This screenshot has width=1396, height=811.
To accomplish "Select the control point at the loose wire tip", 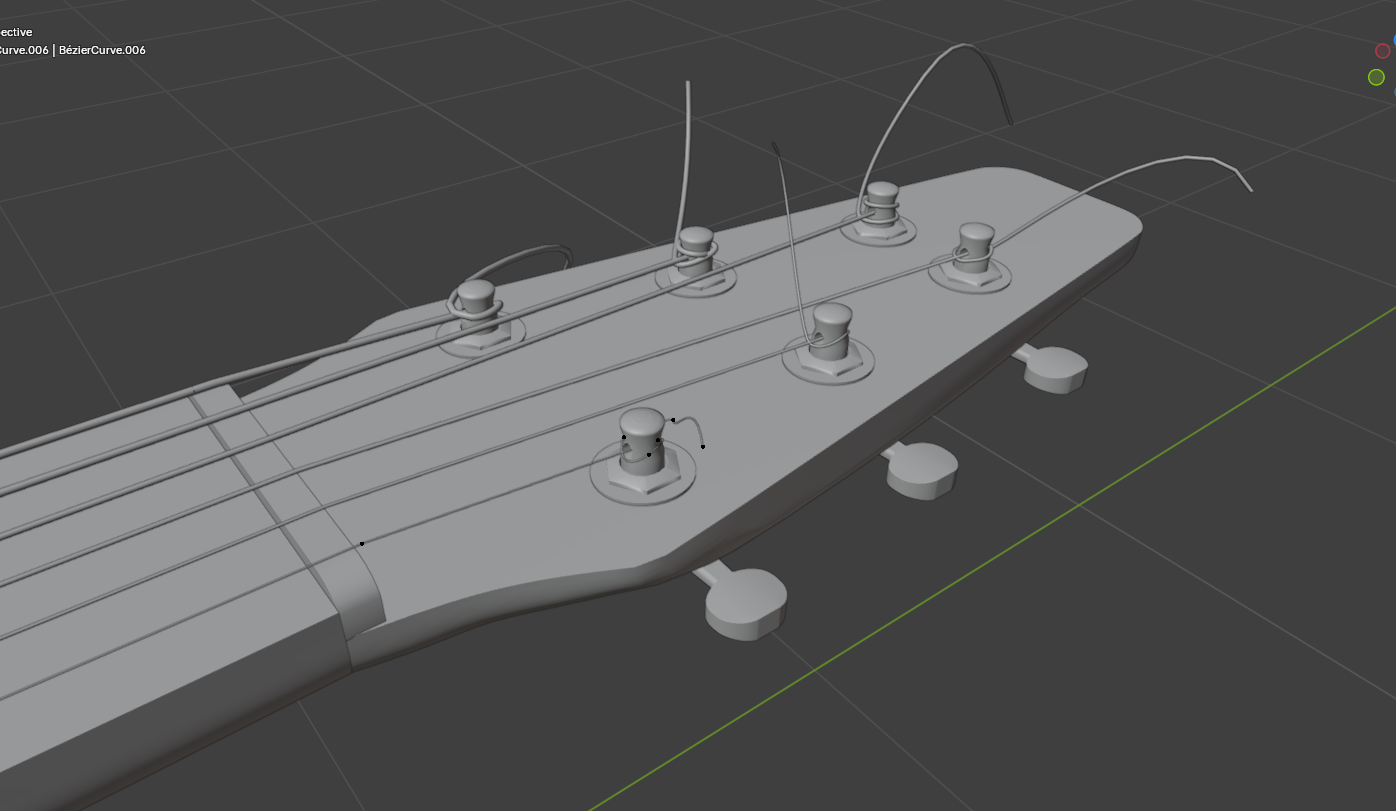I will point(703,446).
